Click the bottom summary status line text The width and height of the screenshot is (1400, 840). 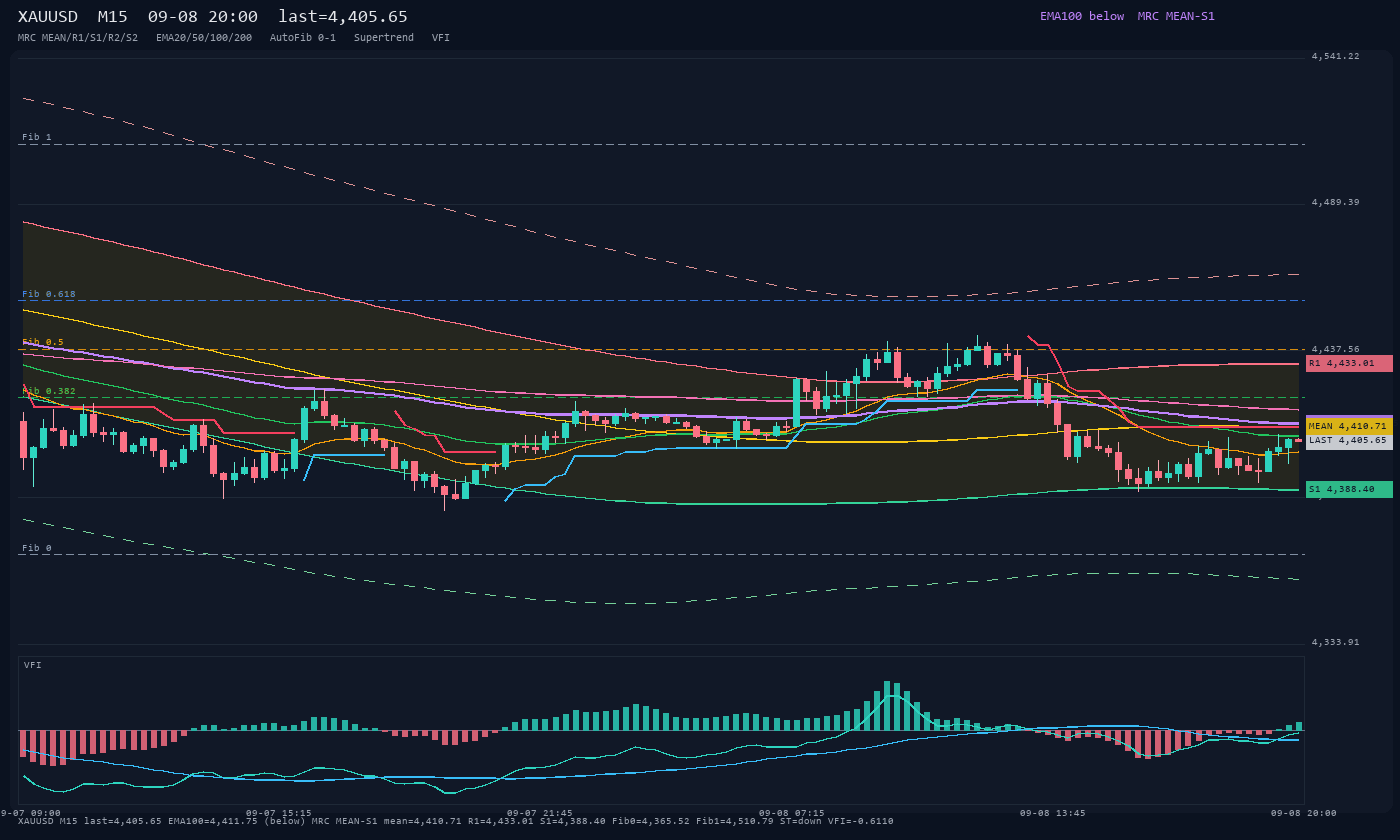[x=456, y=821]
